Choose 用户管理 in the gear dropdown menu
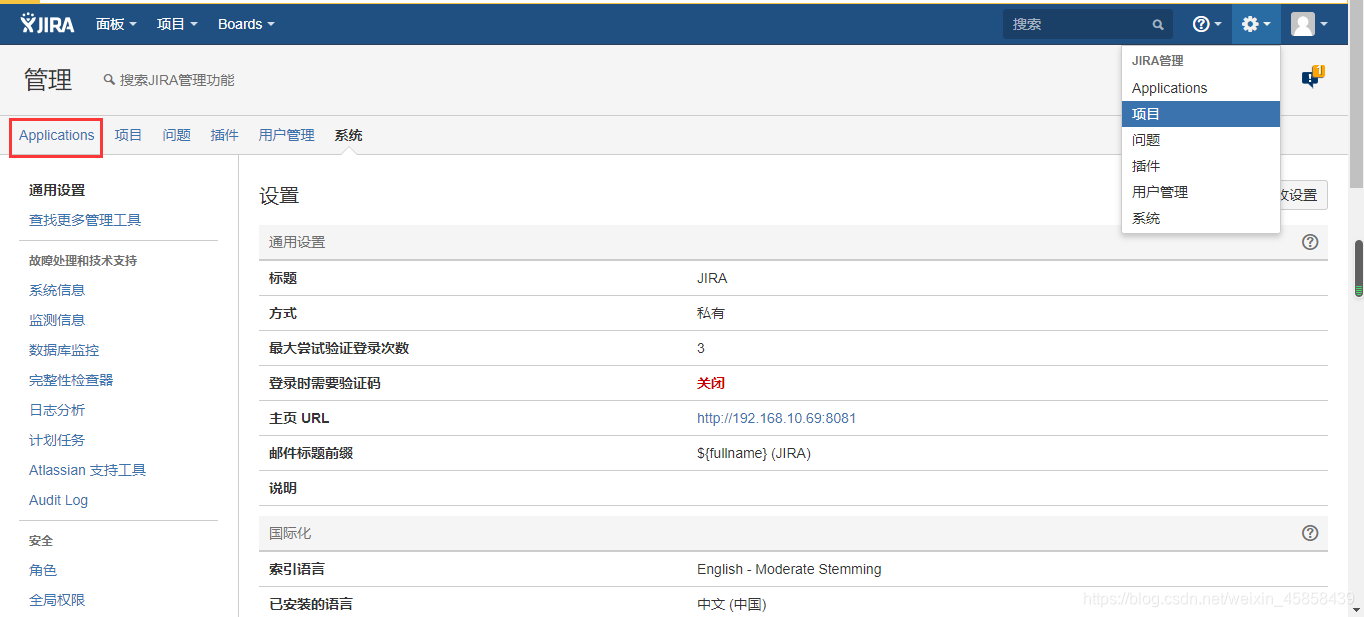Screen dimensions: 1364x617 click(x=1201, y=192)
